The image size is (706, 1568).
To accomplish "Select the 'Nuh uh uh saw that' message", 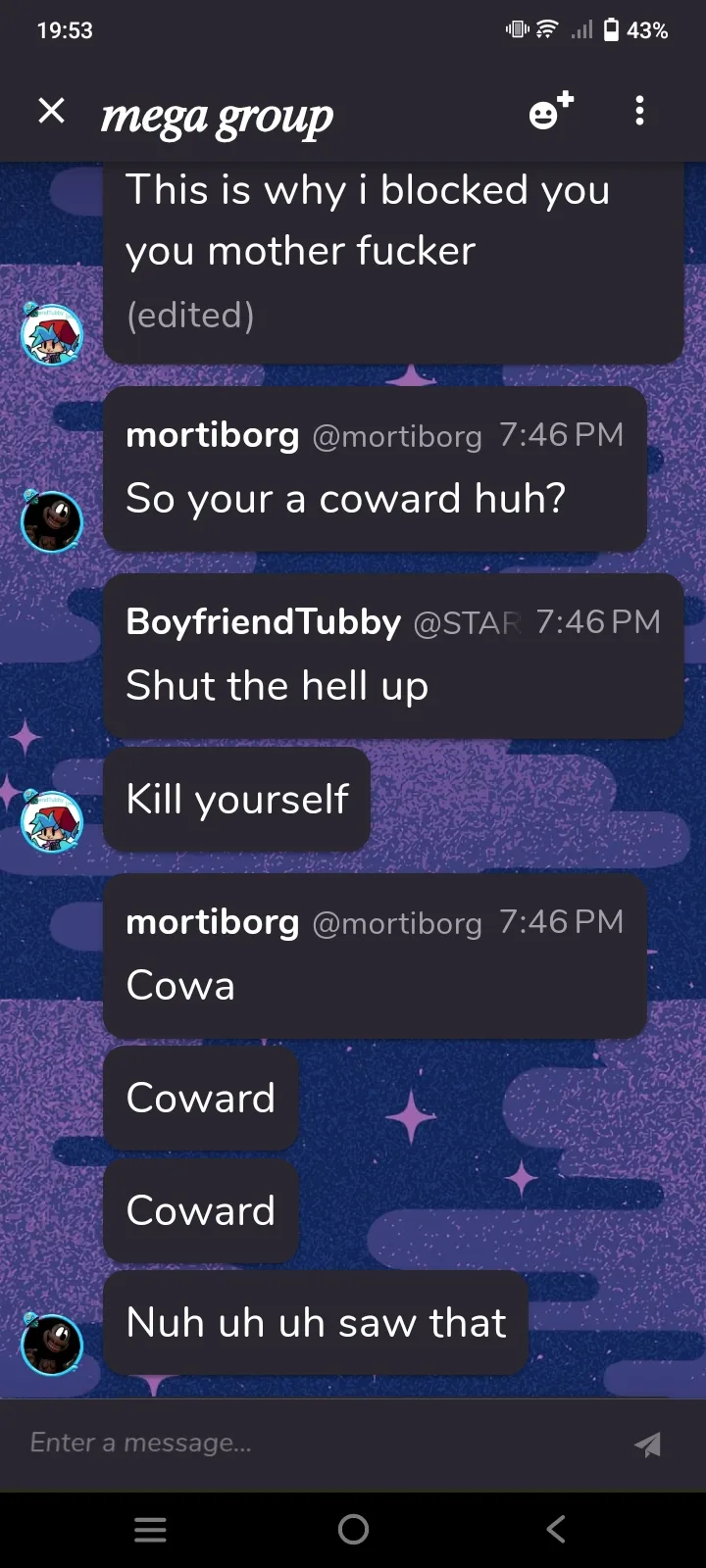I will pyautogui.click(x=316, y=1323).
